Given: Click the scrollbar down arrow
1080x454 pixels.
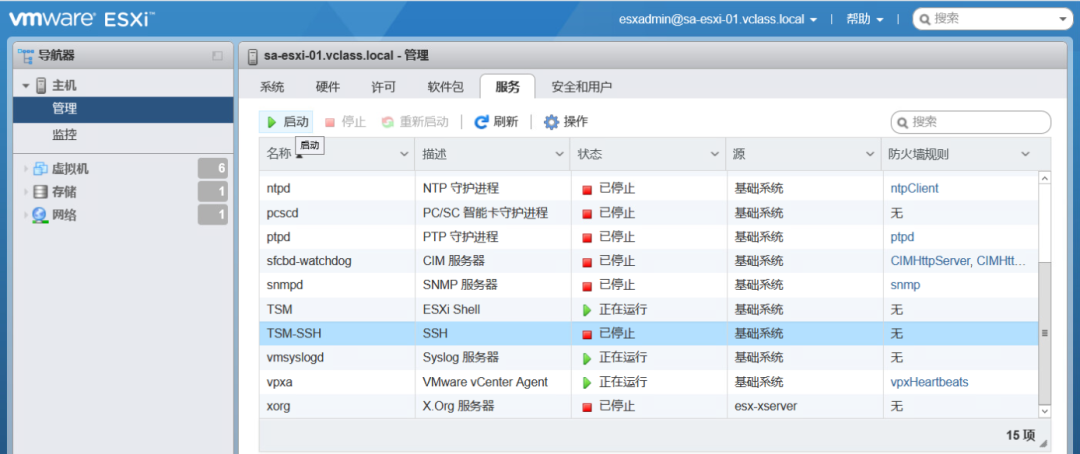Looking at the screenshot, I should coord(1044,411).
